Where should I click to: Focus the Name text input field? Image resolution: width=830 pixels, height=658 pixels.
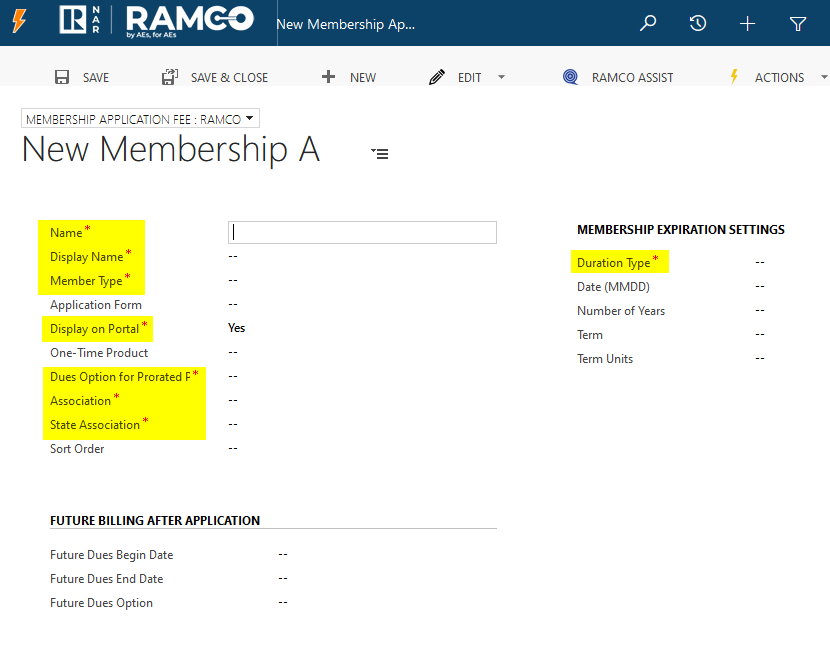pyautogui.click(x=362, y=232)
